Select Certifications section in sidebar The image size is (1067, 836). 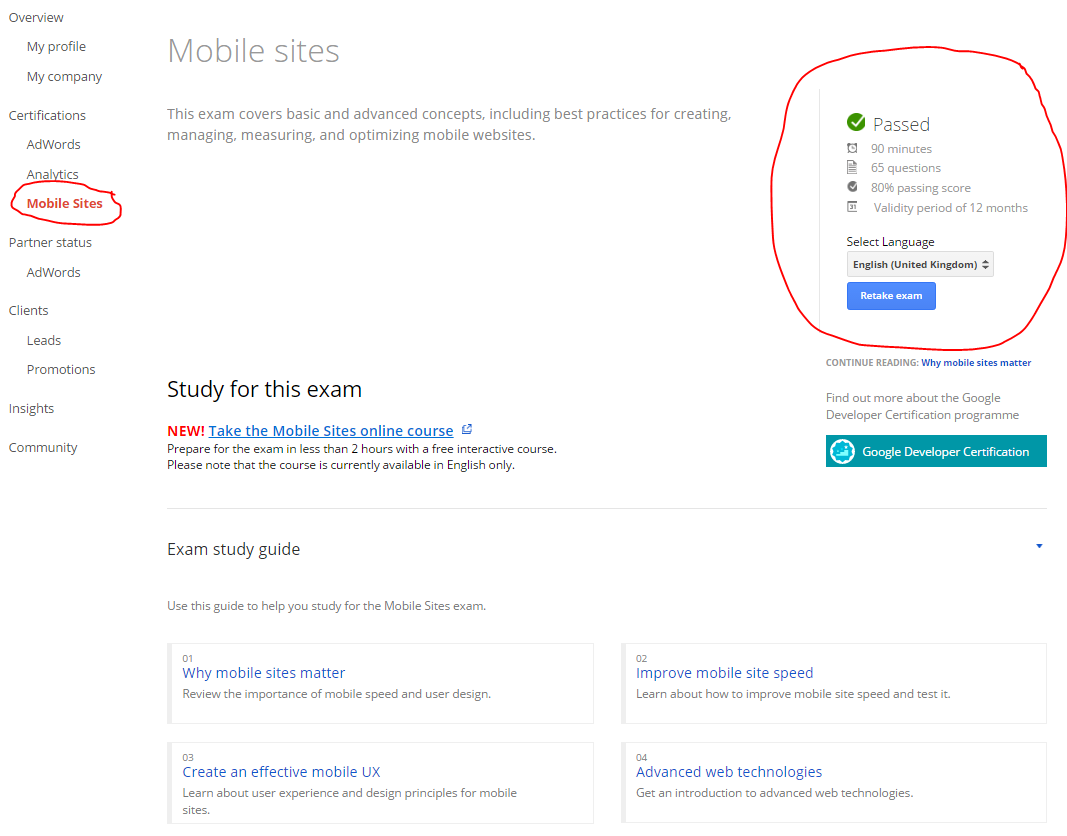[x=47, y=116]
